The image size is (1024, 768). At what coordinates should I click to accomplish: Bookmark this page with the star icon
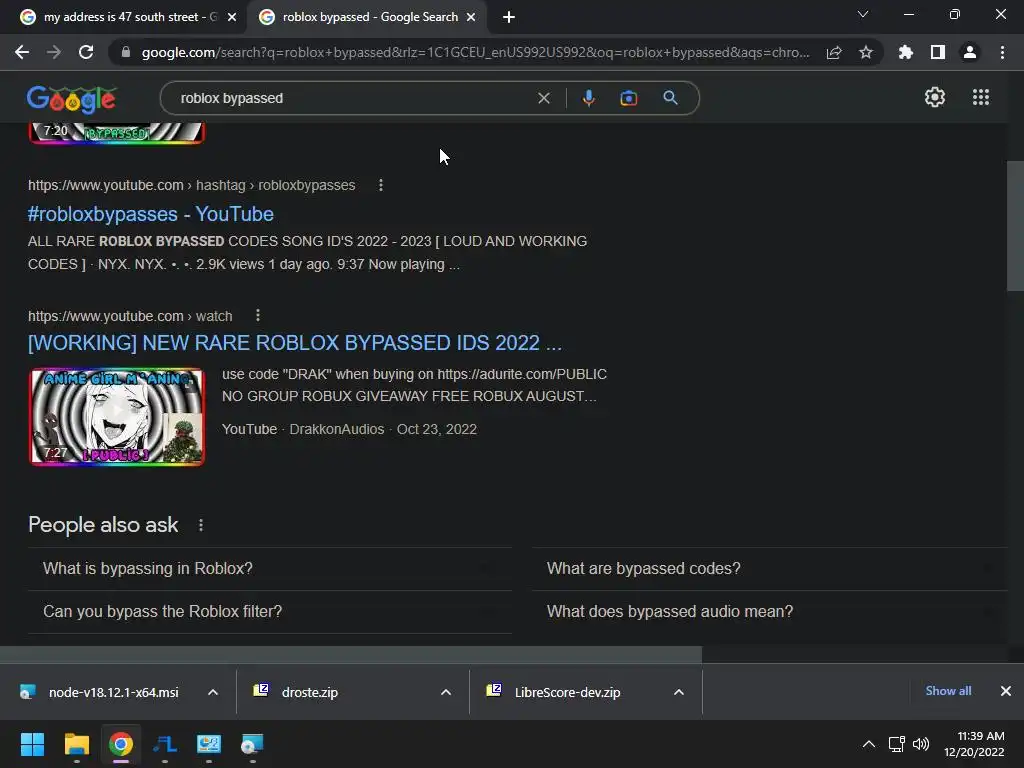pyautogui.click(x=866, y=52)
